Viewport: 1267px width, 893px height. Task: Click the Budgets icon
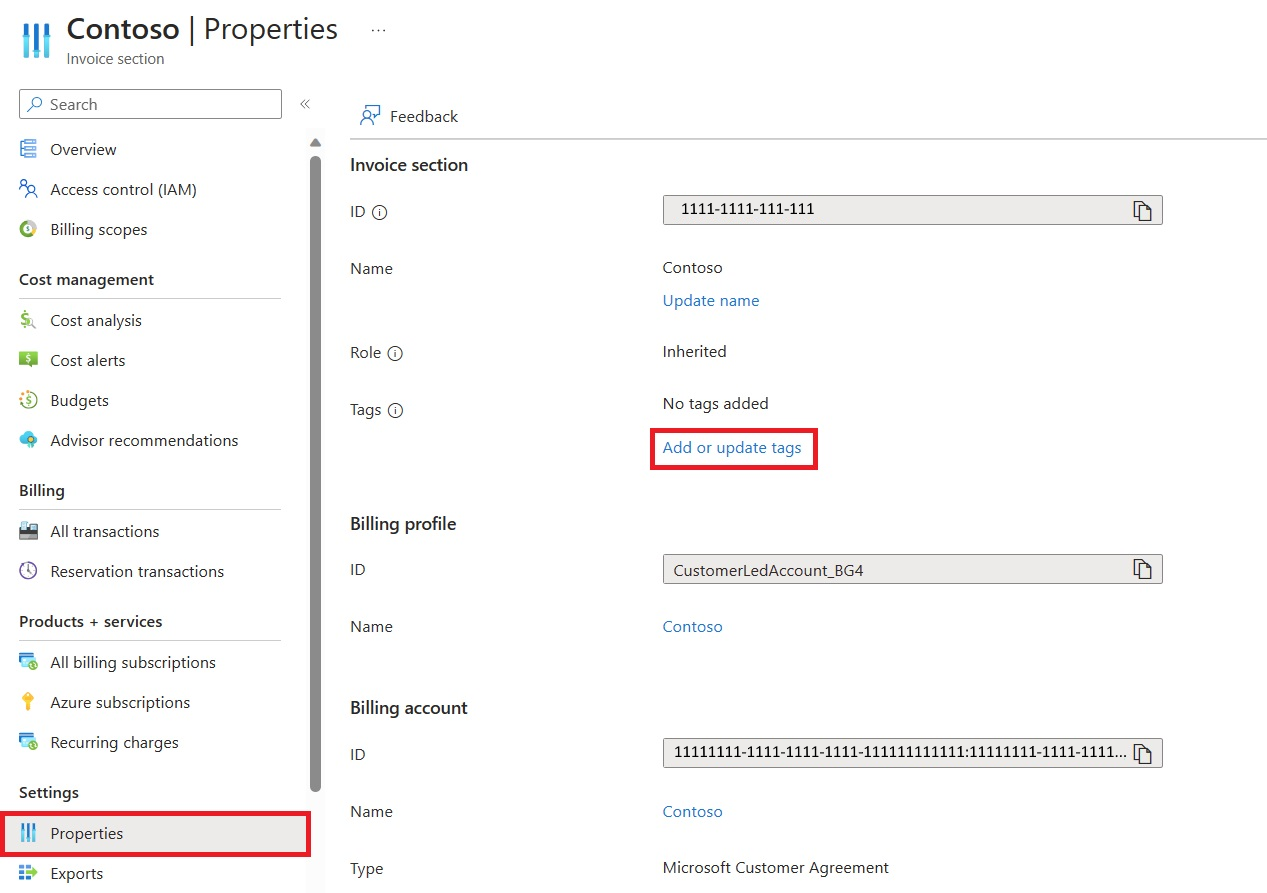29,400
